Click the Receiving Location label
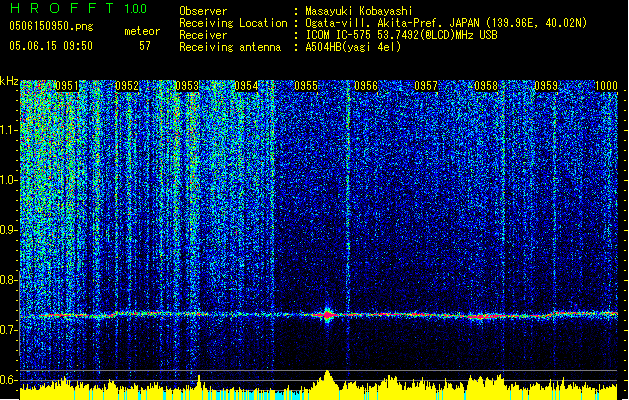 pyautogui.click(x=233, y=23)
